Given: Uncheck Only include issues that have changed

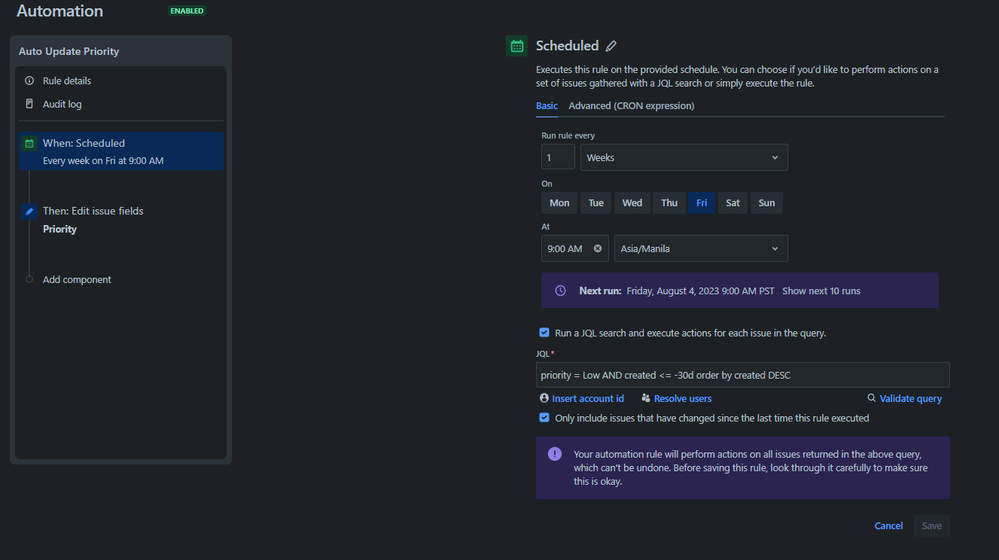Looking at the screenshot, I should [544, 418].
